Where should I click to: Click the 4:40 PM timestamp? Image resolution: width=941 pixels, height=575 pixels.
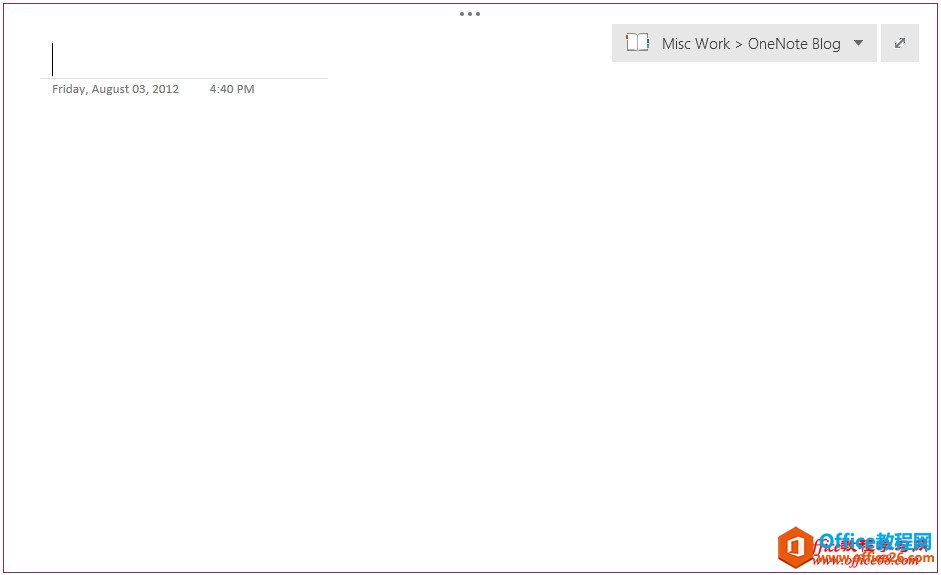pos(232,89)
